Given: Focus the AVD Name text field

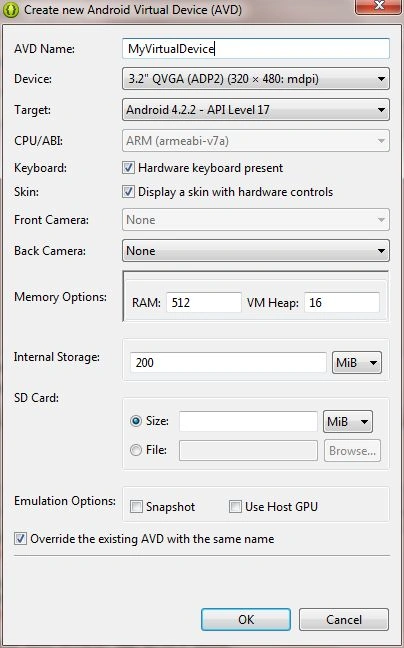Looking at the screenshot, I should coord(256,49).
